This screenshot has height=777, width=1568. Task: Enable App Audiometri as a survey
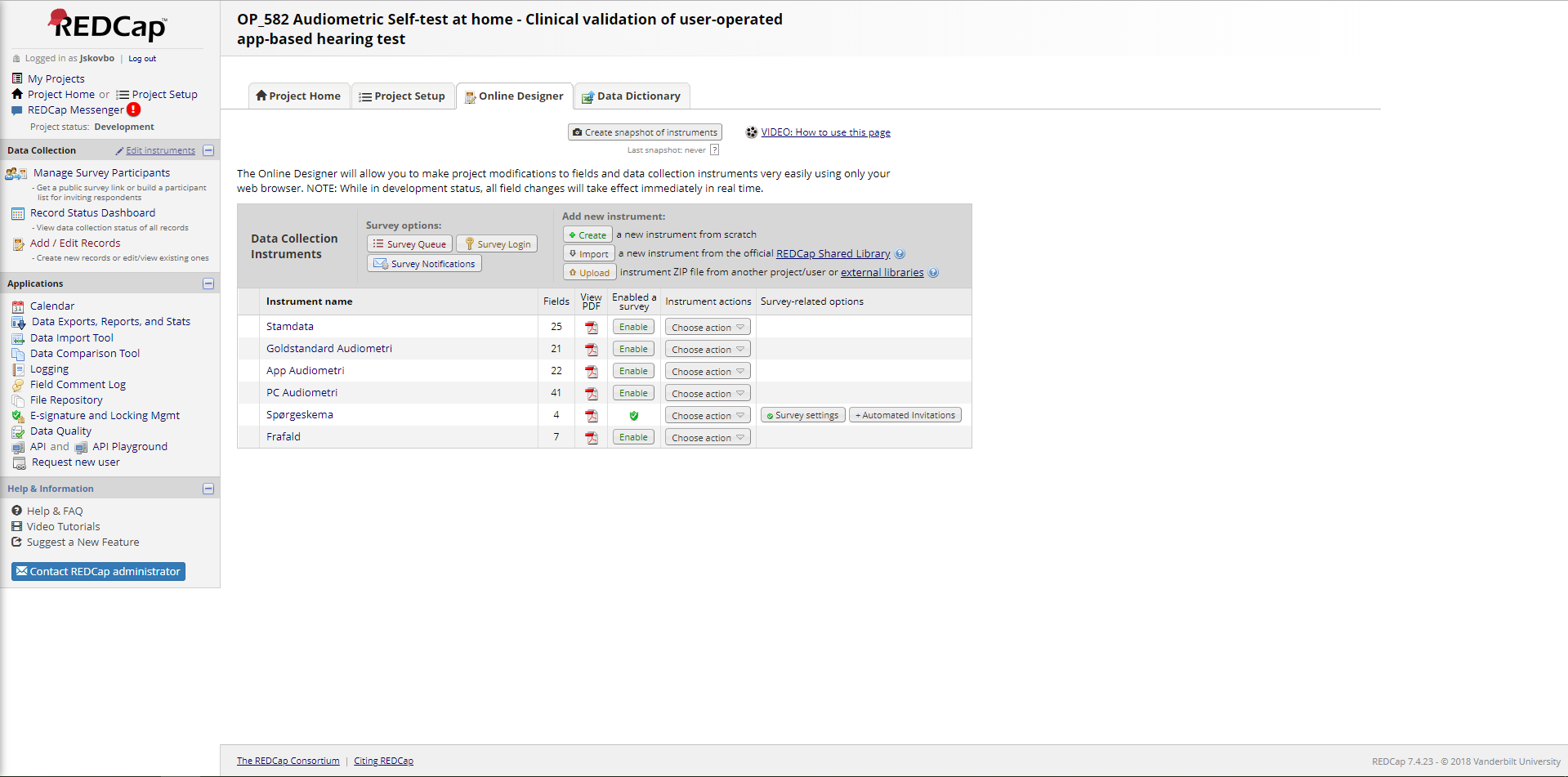(x=633, y=371)
